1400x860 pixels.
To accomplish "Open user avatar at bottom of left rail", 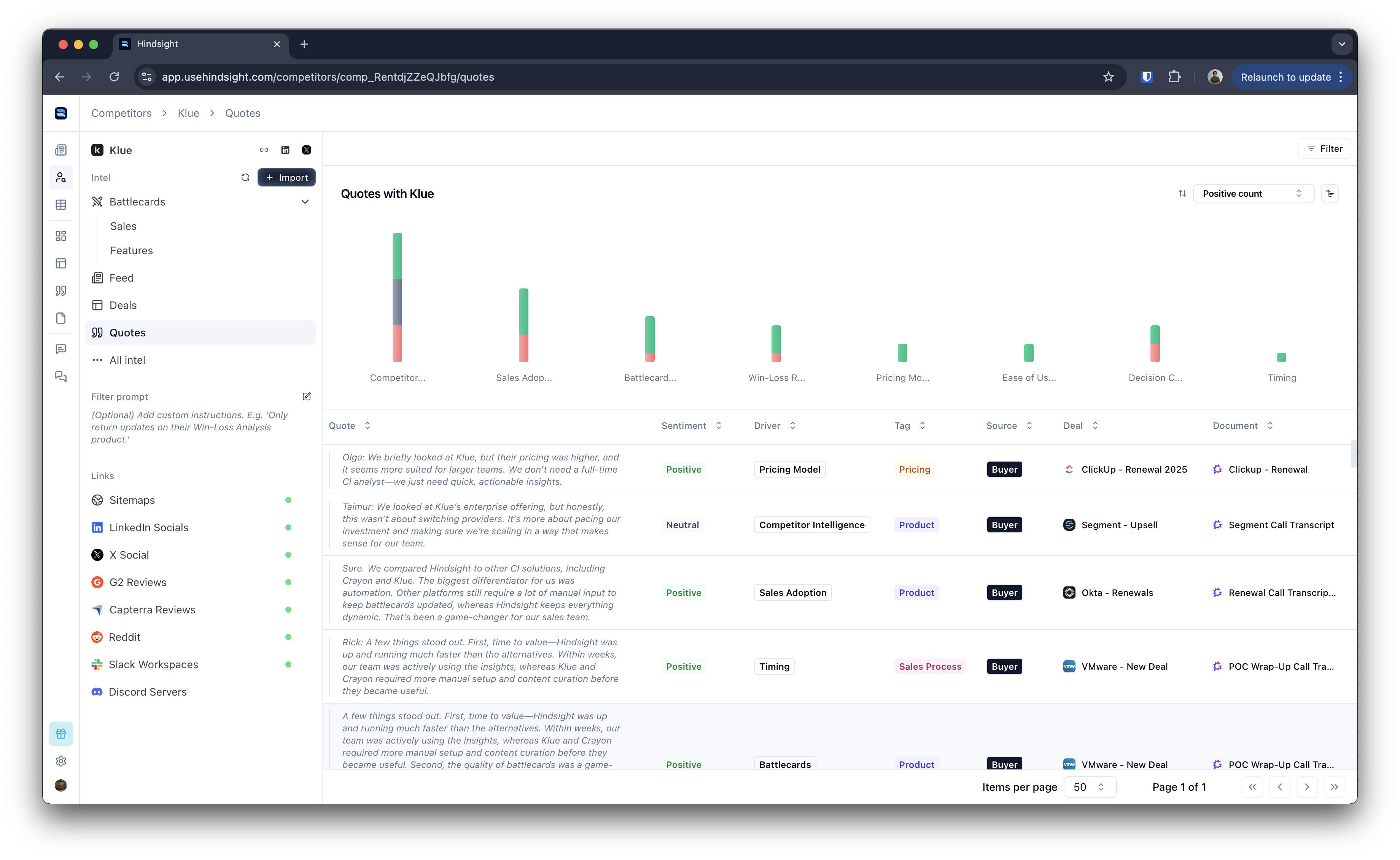I will (x=61, y=785).
